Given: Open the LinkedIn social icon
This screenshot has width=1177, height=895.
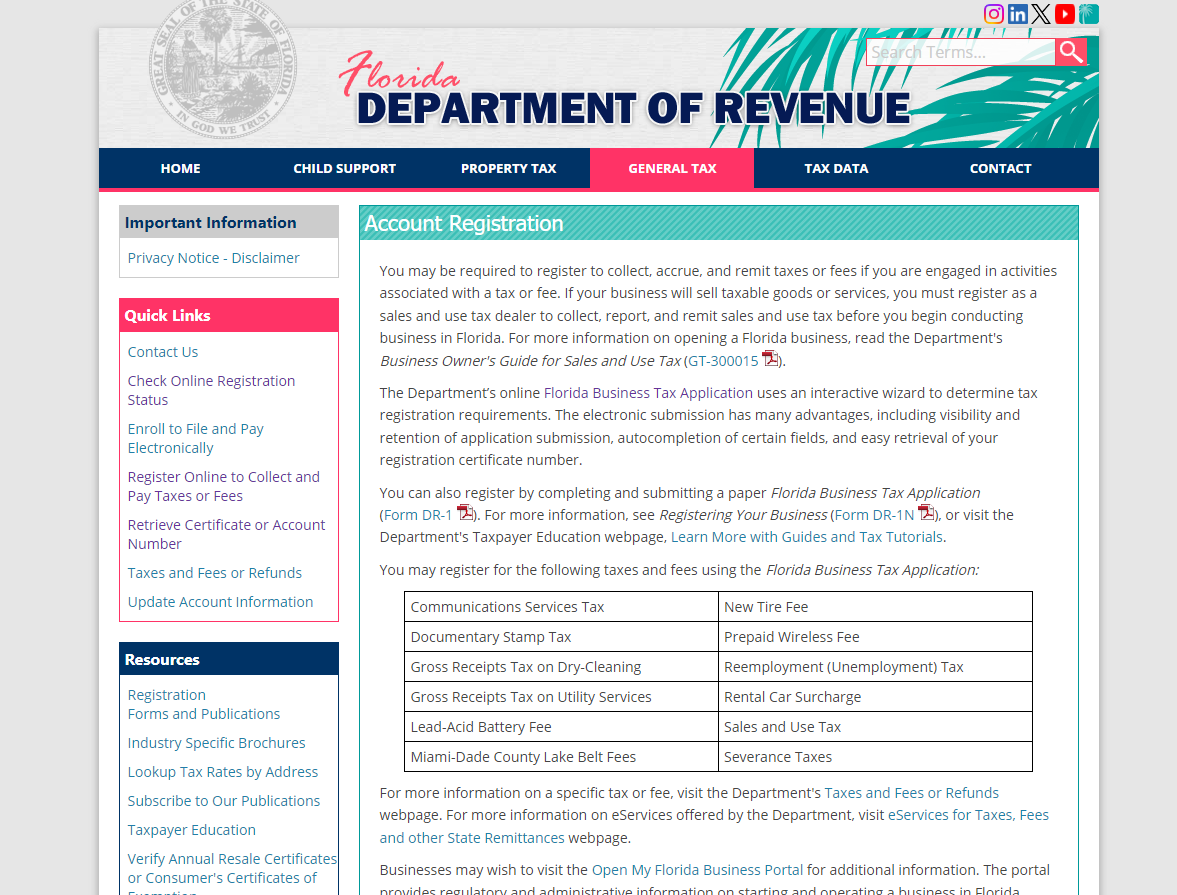Looking at the screenshot, I should pos(1017,13).
